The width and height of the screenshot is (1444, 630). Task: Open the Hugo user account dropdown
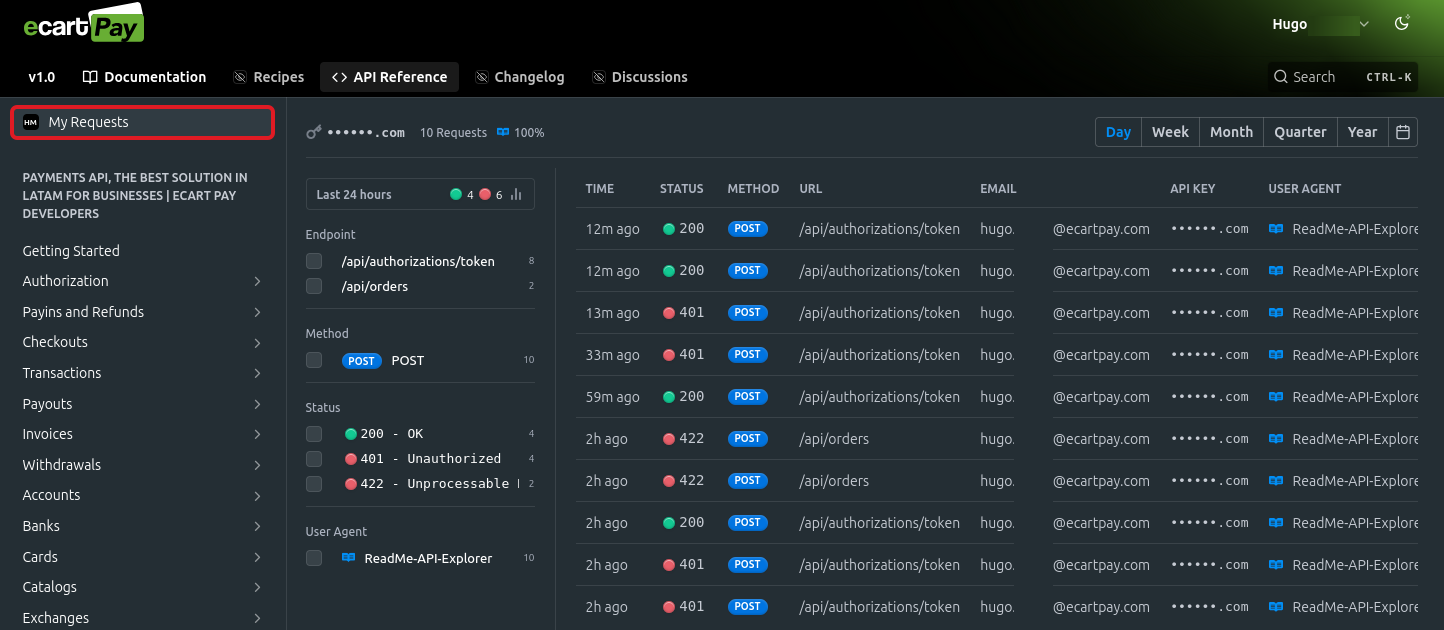click(1321, 24)
